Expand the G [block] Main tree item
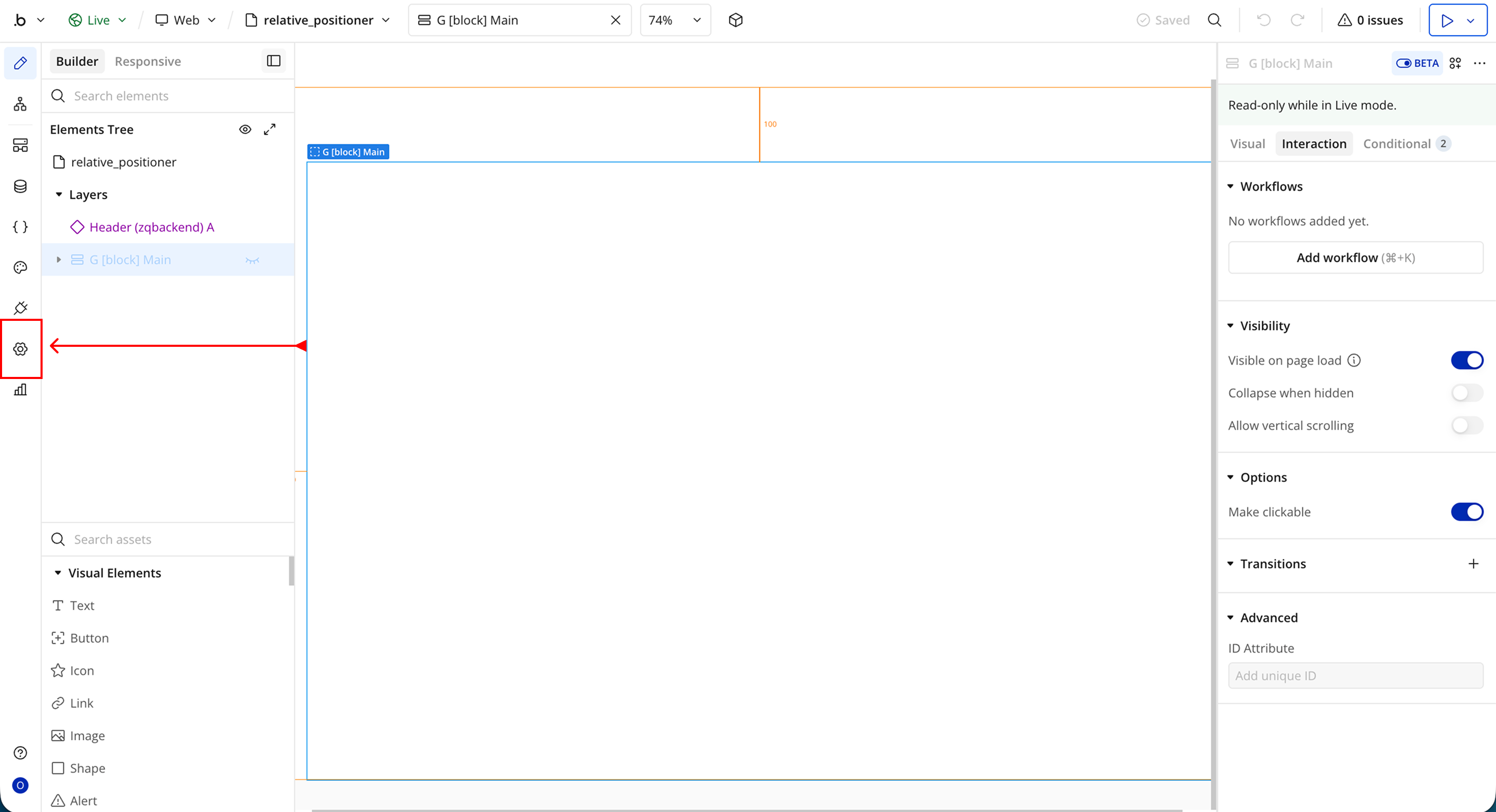 (59, 260)
